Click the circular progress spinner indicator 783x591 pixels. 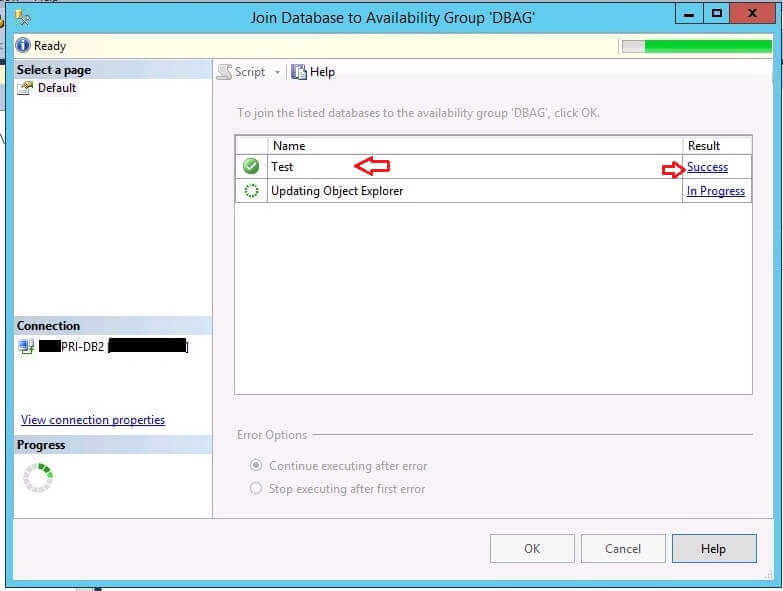click(38, 478)
